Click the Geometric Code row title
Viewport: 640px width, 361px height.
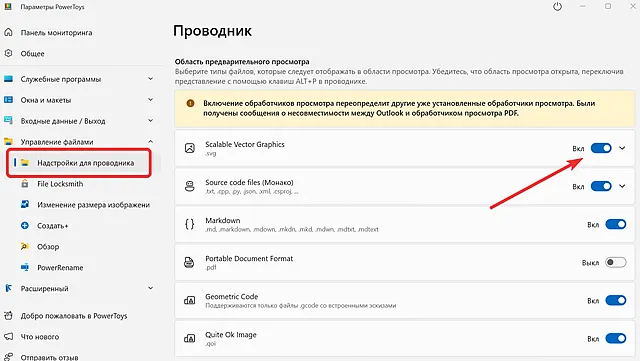point(231,296)
